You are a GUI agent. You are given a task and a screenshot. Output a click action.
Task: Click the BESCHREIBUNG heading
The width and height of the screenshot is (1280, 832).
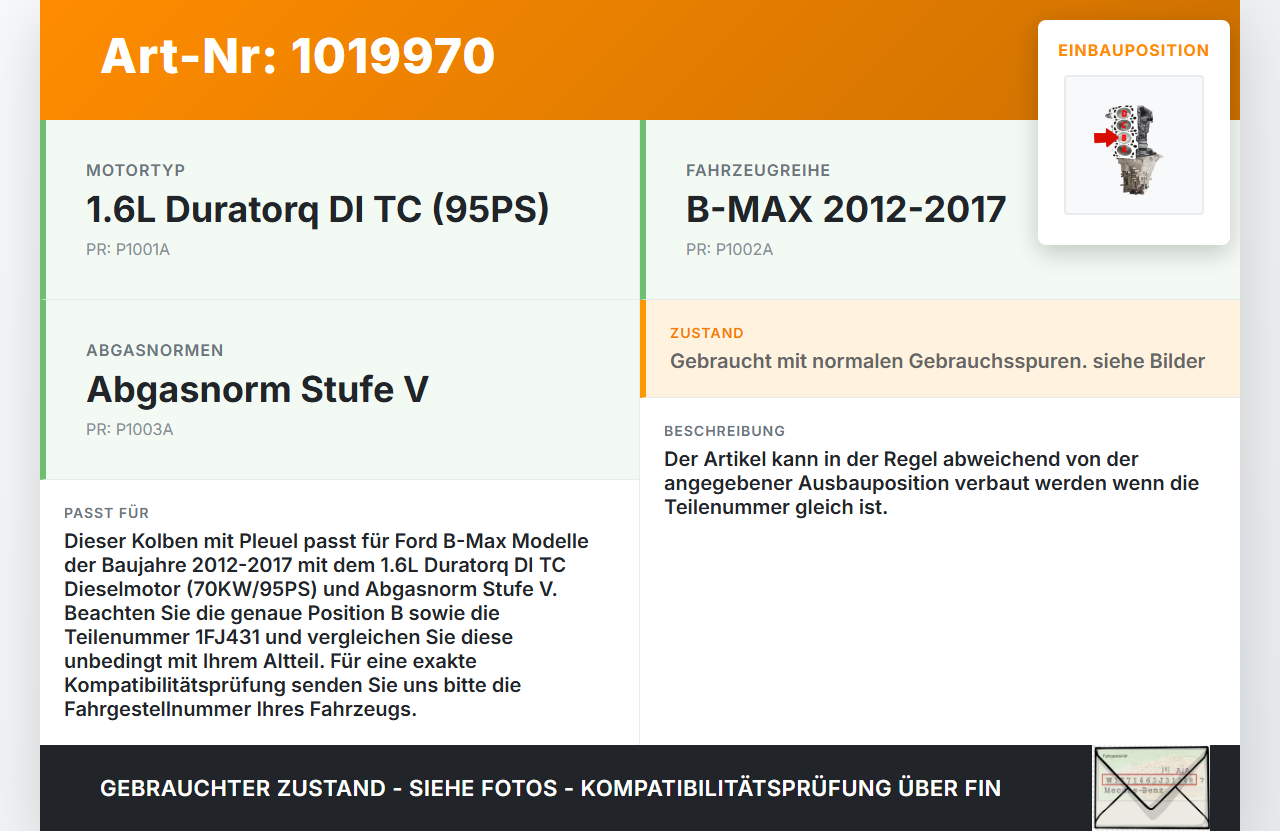[725, 431]
